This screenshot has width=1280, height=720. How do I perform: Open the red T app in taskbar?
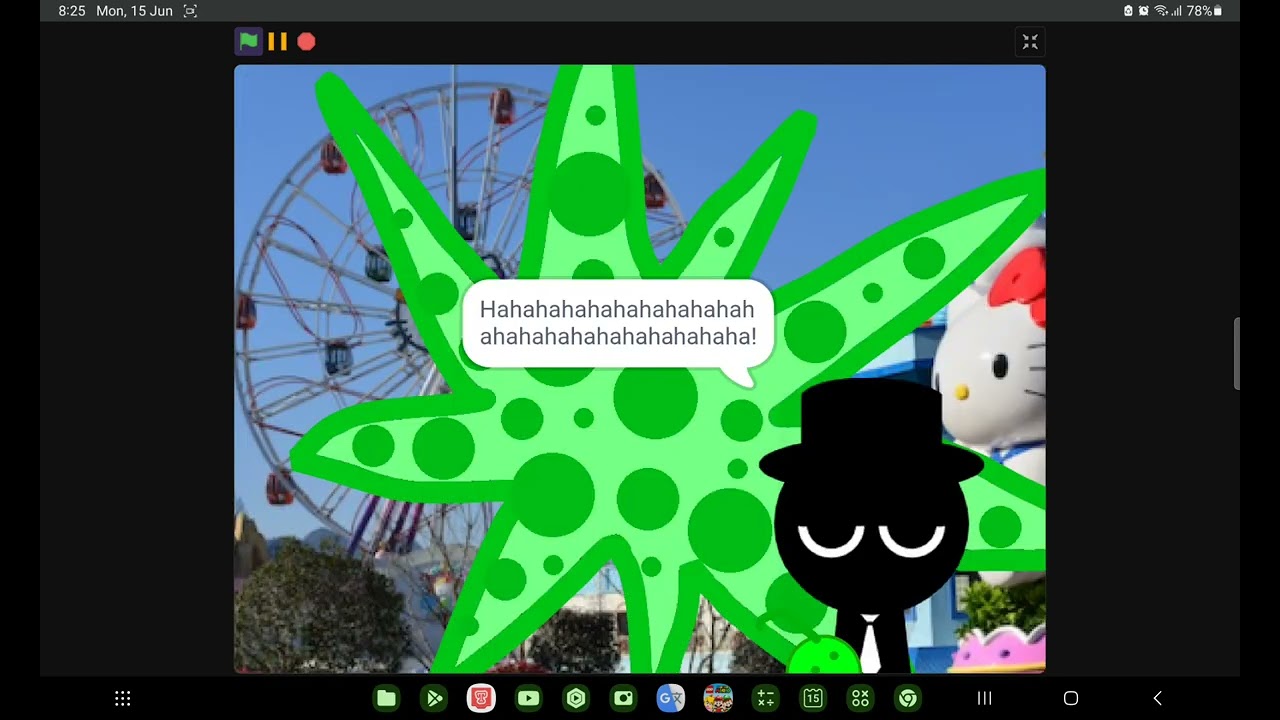(x=481, y=698)
